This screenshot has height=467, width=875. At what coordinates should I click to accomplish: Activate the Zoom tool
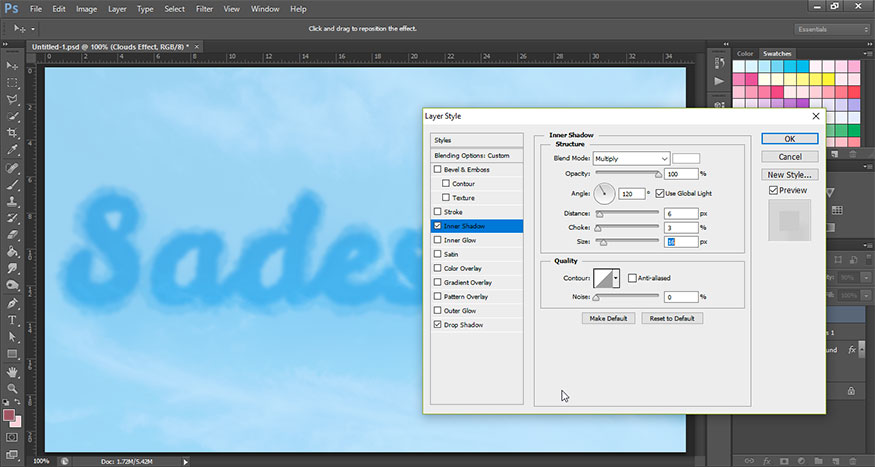click(13, 388)
